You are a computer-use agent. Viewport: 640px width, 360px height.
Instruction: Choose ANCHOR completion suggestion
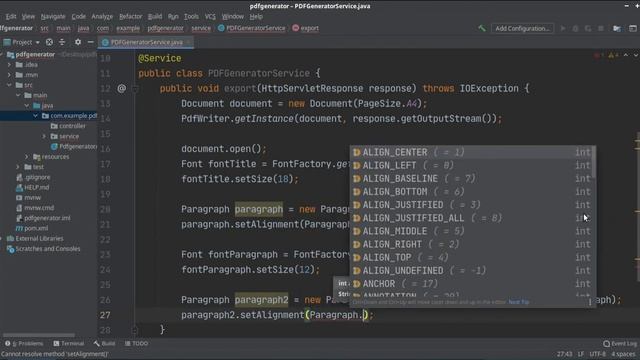click(472, 284)
